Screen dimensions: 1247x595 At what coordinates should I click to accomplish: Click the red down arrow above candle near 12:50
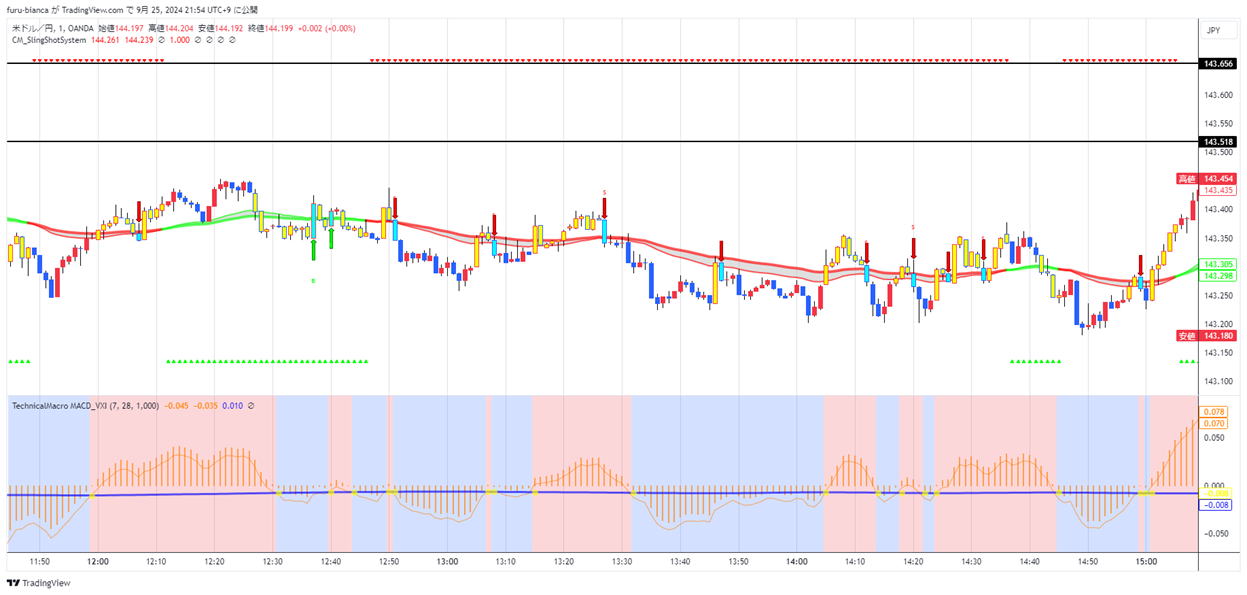coord(396,206)
